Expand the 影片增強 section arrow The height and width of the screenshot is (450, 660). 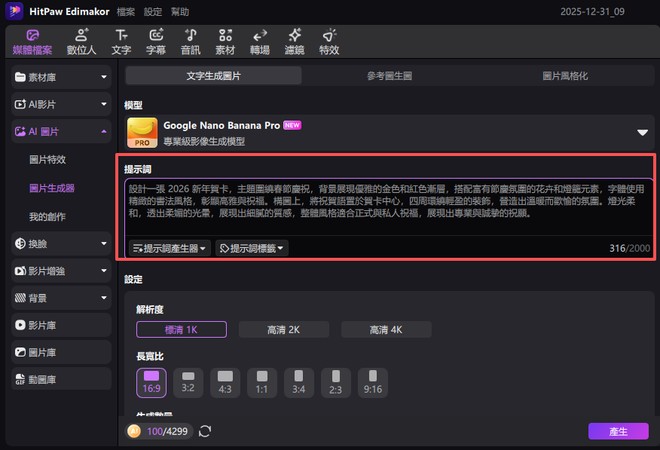click(x=104, y=270)
